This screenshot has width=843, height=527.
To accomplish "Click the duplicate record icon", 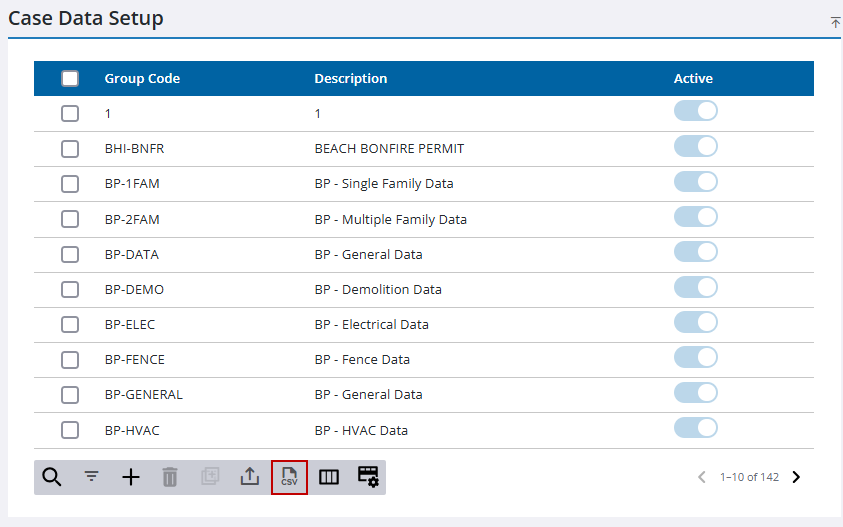I will 210,477.
